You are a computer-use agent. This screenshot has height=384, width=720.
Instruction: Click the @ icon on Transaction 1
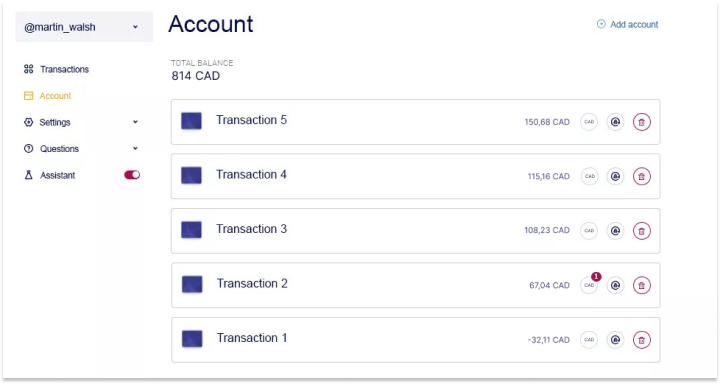615,340
